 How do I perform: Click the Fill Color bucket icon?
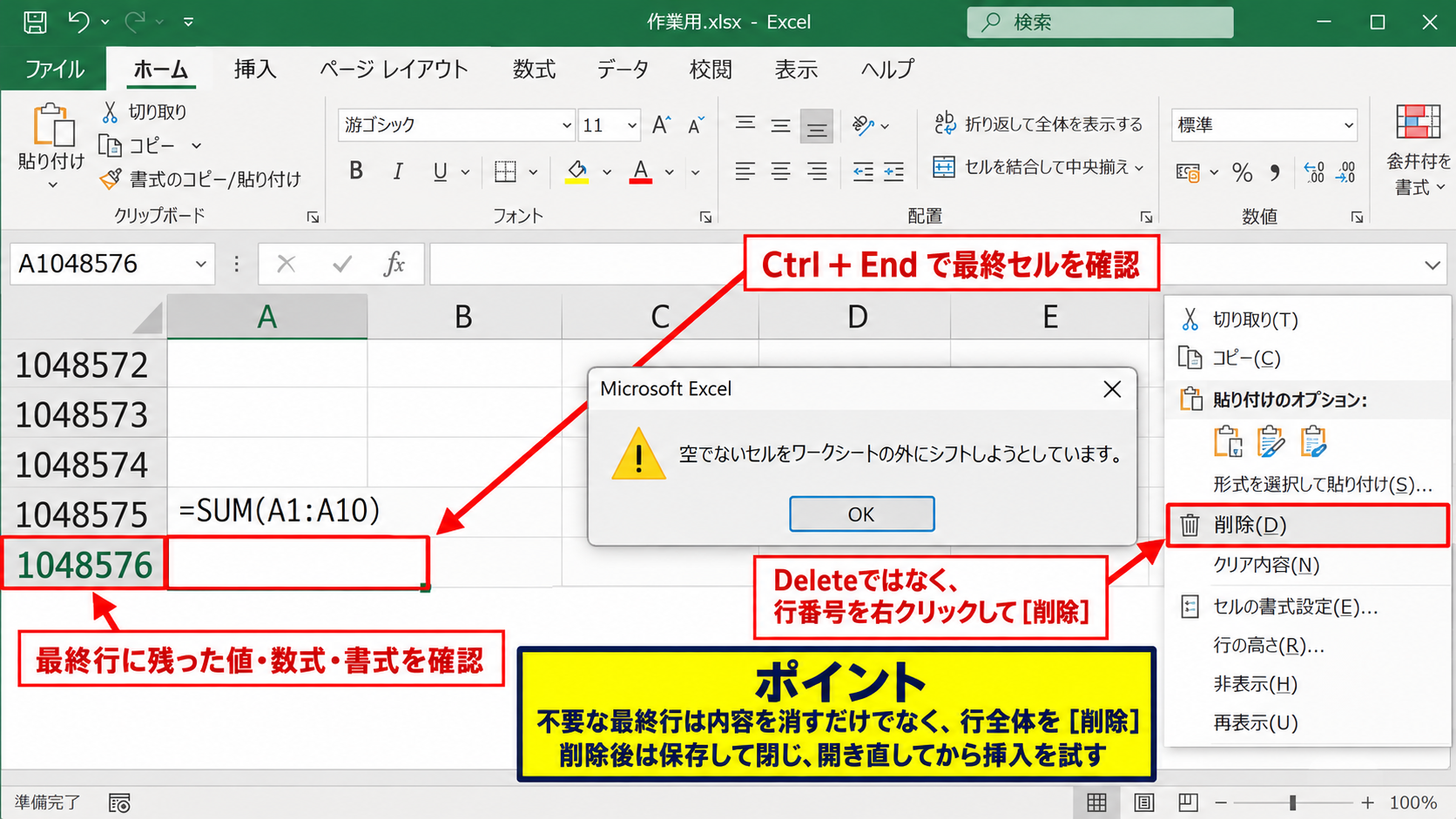[x=576, y=171]
